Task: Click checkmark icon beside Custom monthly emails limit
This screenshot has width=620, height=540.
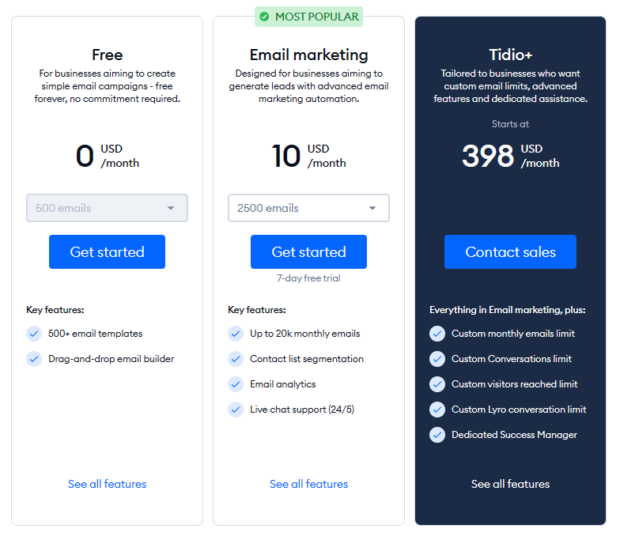Action: pyautogui.click(x=437, y=334)
